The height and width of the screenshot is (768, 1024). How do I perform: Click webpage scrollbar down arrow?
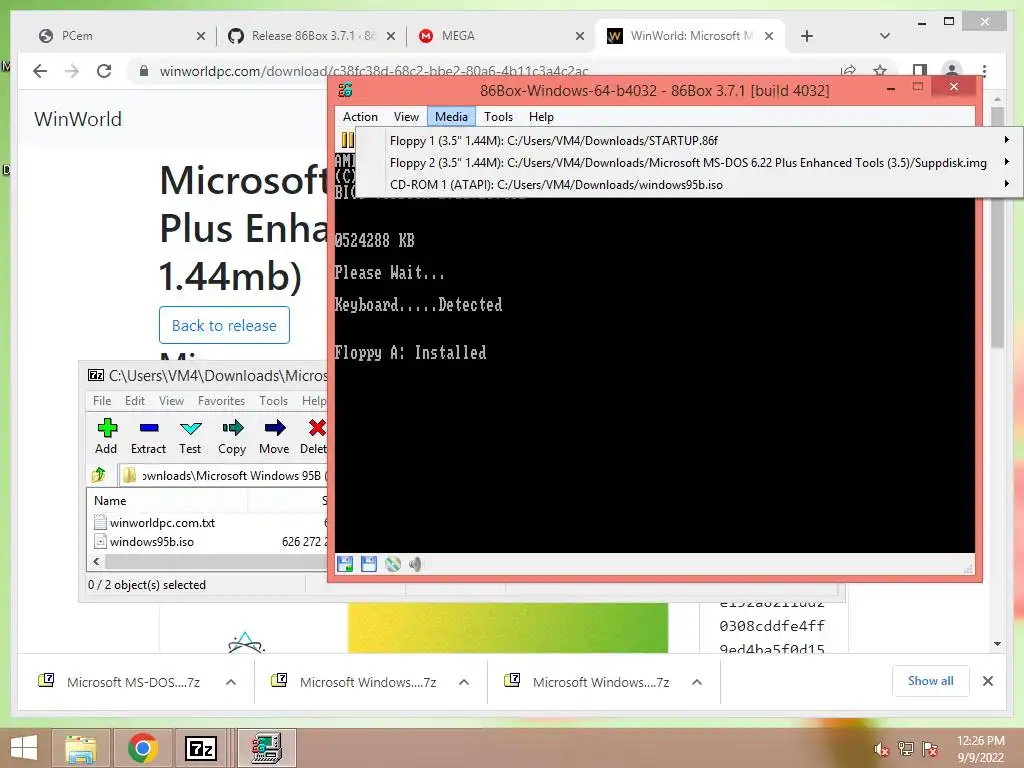point(997,644)
